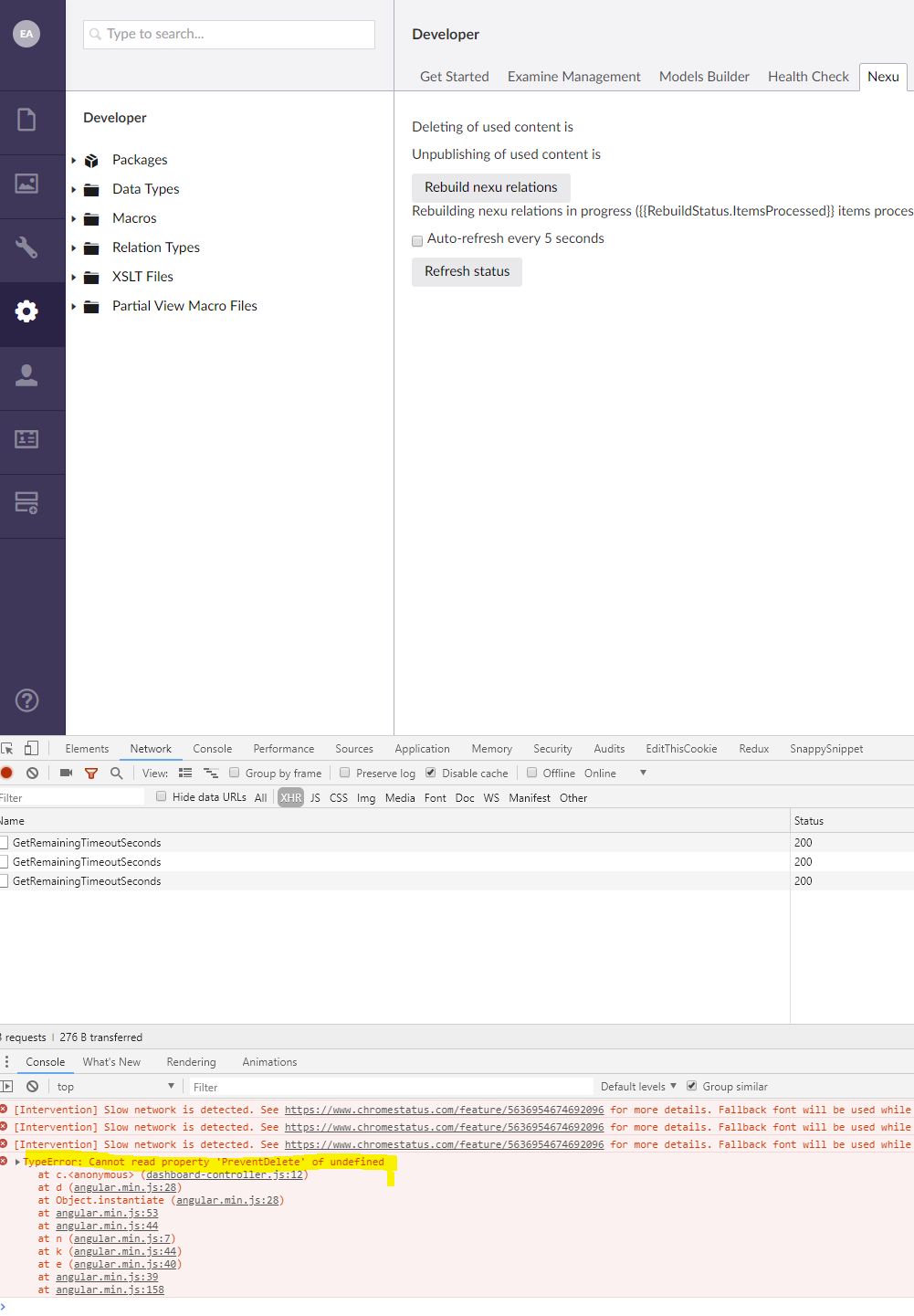The height and width of the screenshot is (1316, 914).
Task: Select the Developer gear icon in sidebar
Action: tap(26, 311)
